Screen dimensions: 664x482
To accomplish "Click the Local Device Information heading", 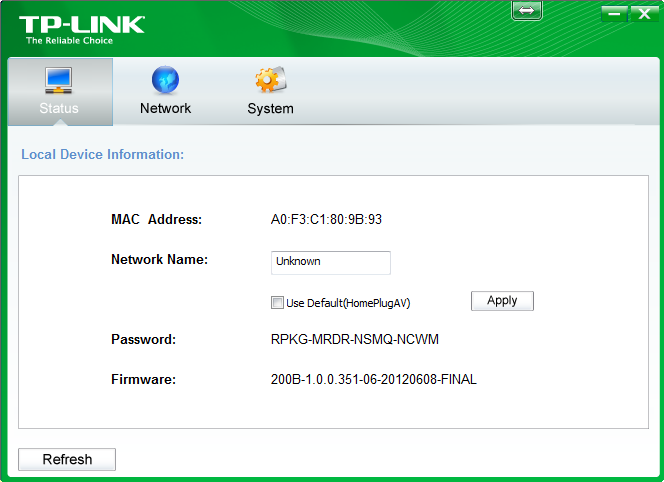I will pyautogui.click(x=102, y=155).
